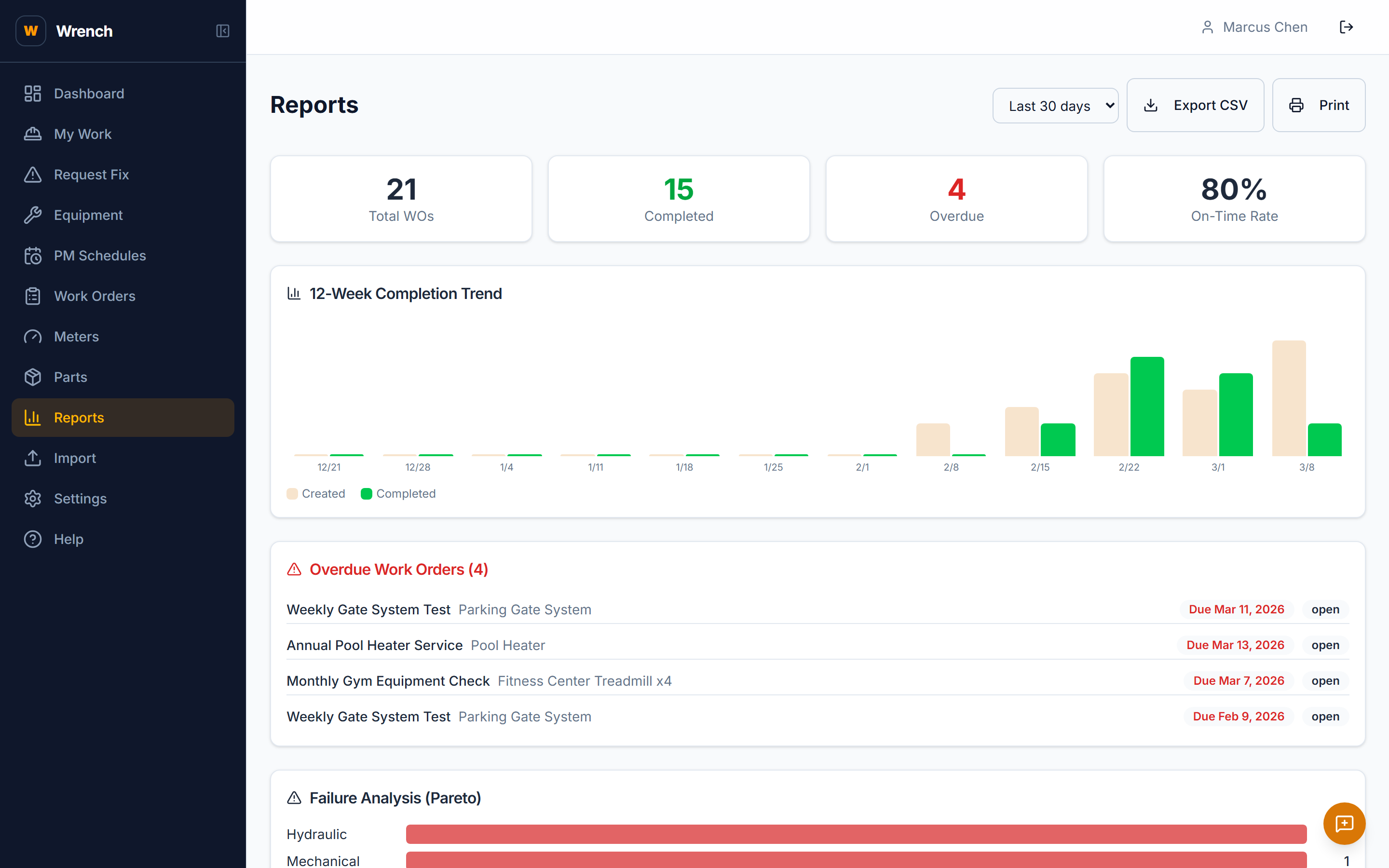This screenshot has height=868, width=1389.
Task: Open the PM Schedules calendar icon
Action: coord(33,256)
